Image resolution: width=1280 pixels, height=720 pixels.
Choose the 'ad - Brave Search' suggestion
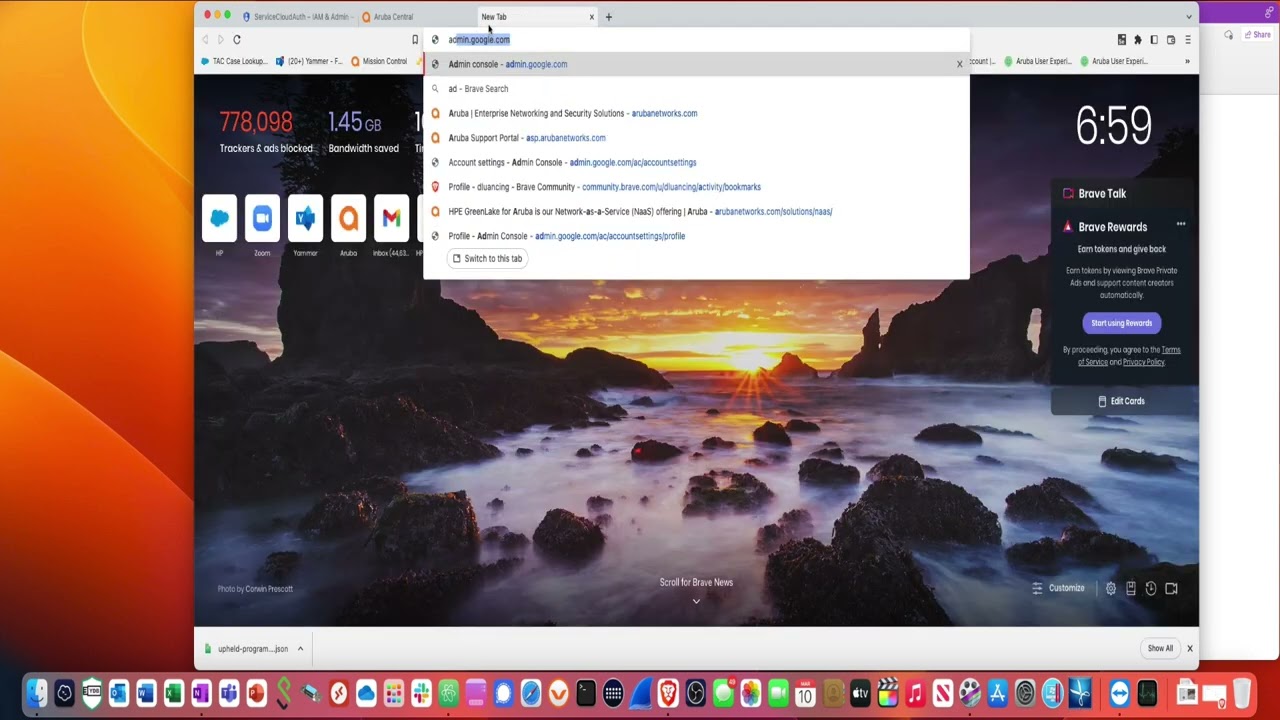pyautogui.click(x=696, y=89)
